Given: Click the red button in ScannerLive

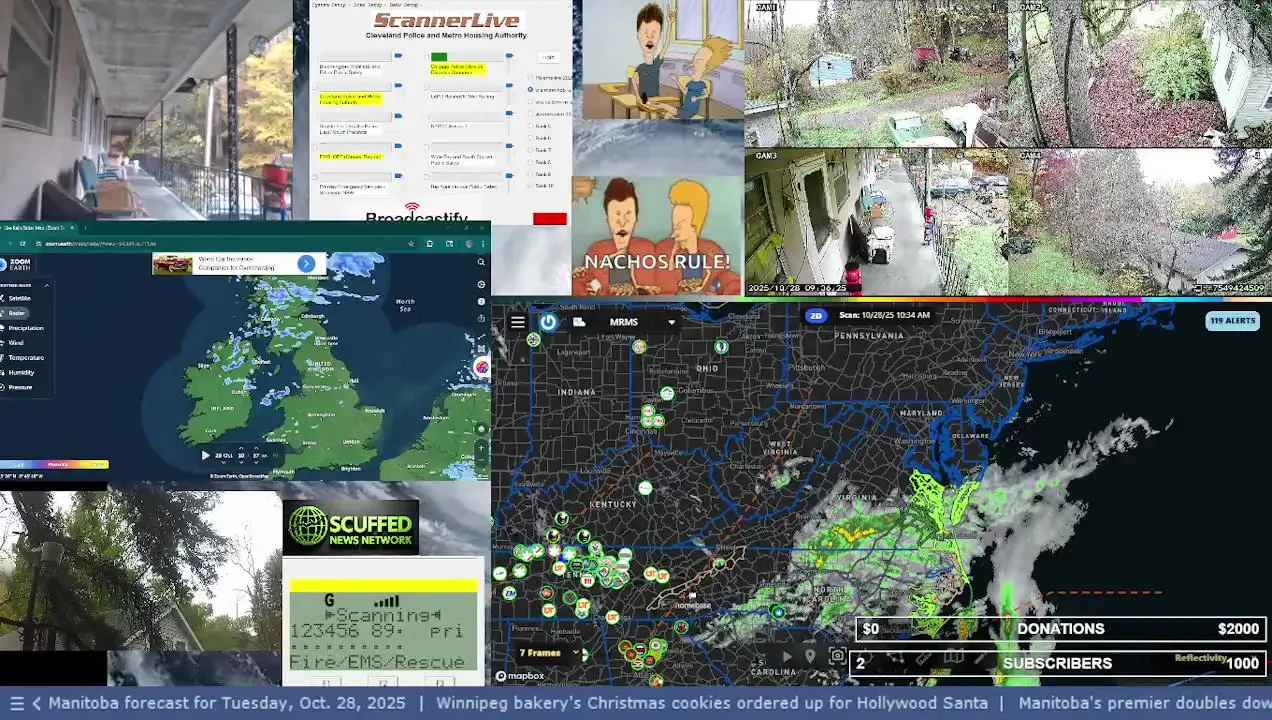Looking at the screenshot, I should pos(550,218).
